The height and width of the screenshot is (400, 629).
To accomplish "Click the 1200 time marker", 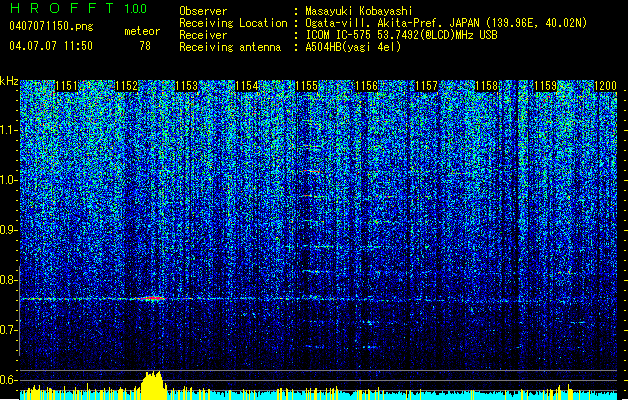I will tap(605, 86).
